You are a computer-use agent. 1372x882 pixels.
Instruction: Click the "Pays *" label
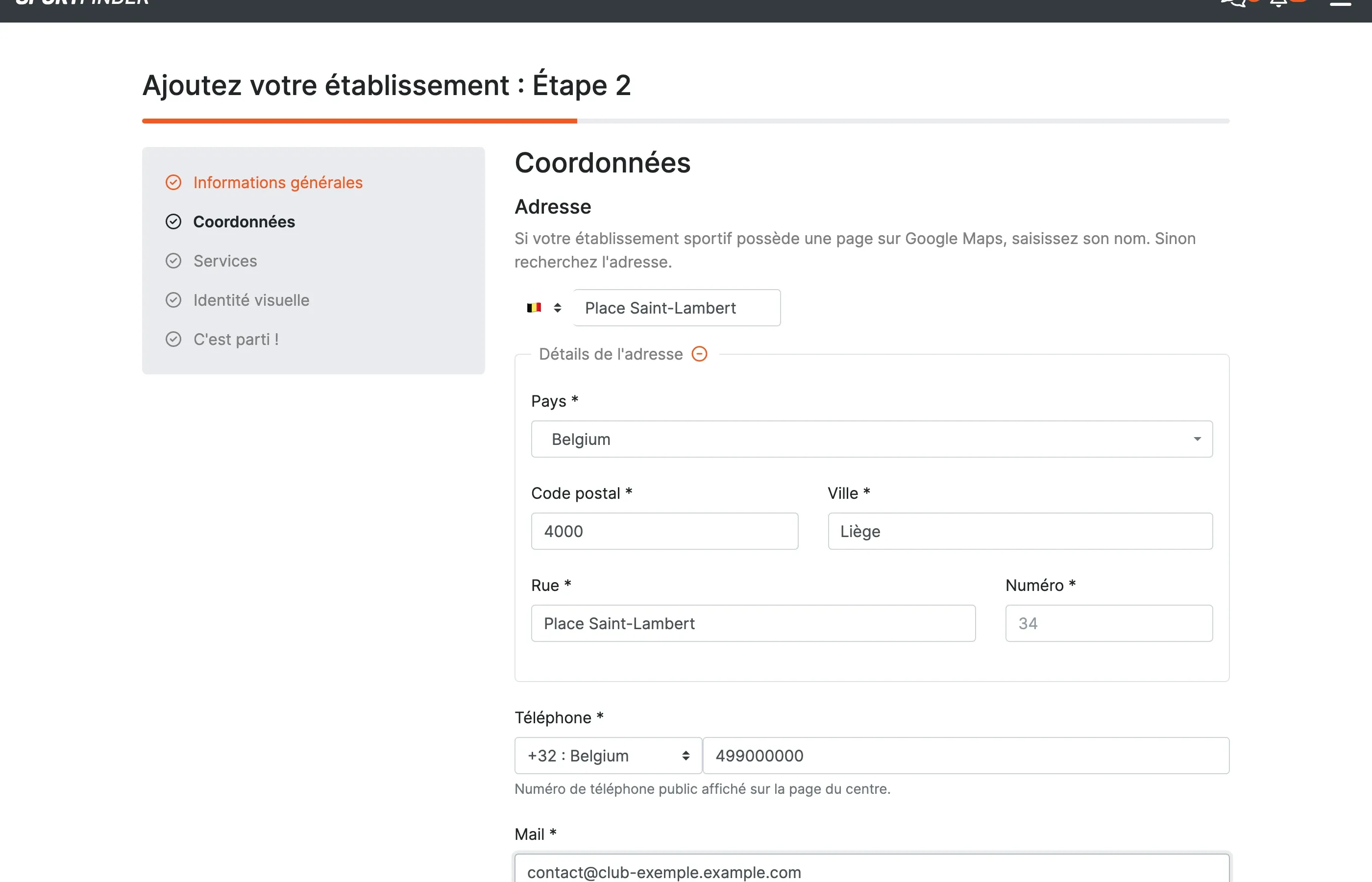(x=554, y=401)
